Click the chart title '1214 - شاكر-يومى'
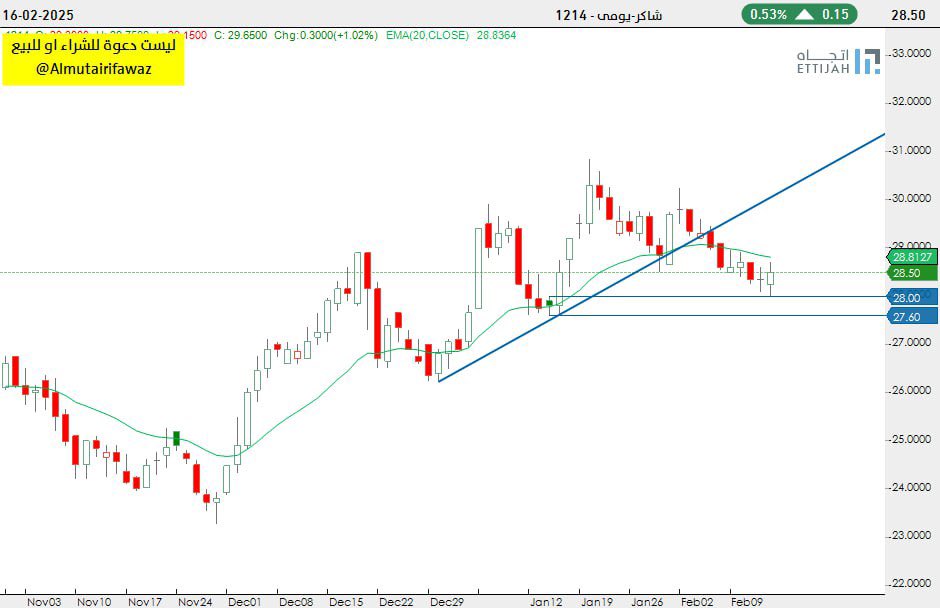The height and width of the screenshot is (608, 940). click(x=608, y=15)
